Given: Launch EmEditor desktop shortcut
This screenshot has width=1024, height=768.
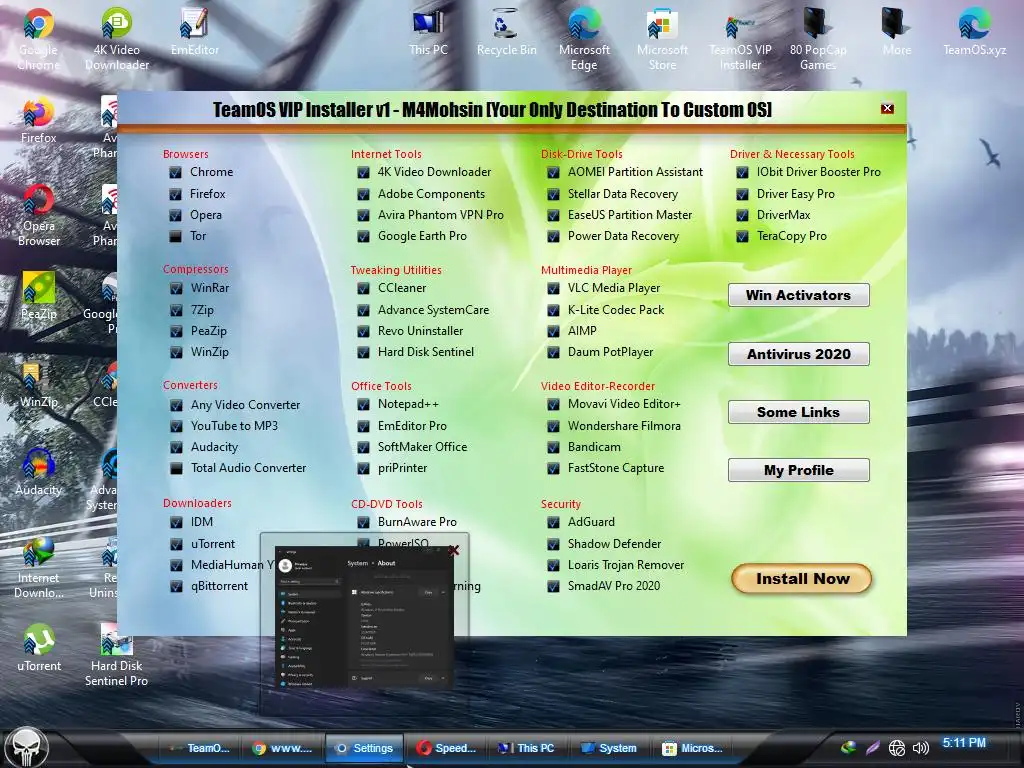Looking at the screenshot, I should pyautogui.click(x=195, y=33).
